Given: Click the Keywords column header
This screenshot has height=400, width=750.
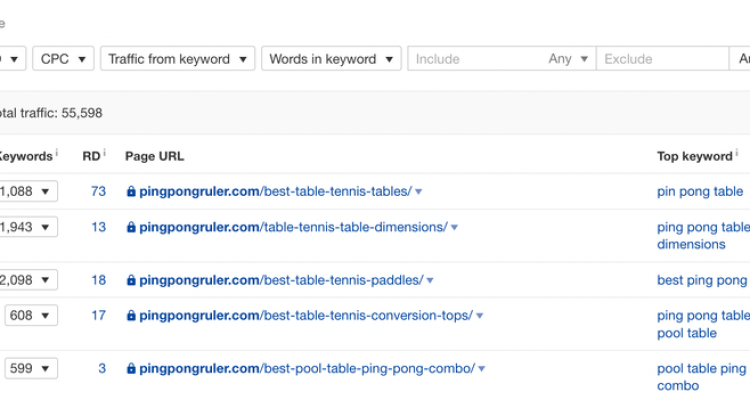Looking at the screenshot, I should [25, 156].
